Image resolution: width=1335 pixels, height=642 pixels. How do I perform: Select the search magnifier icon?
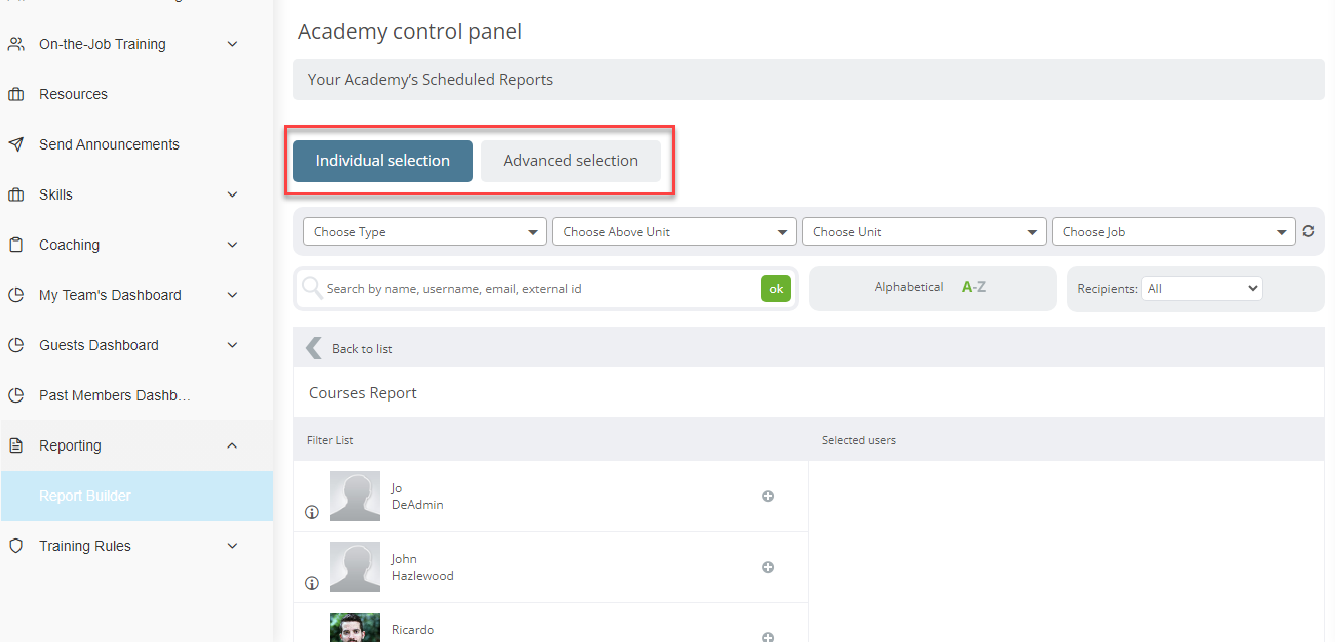click(x=311, y=288)
